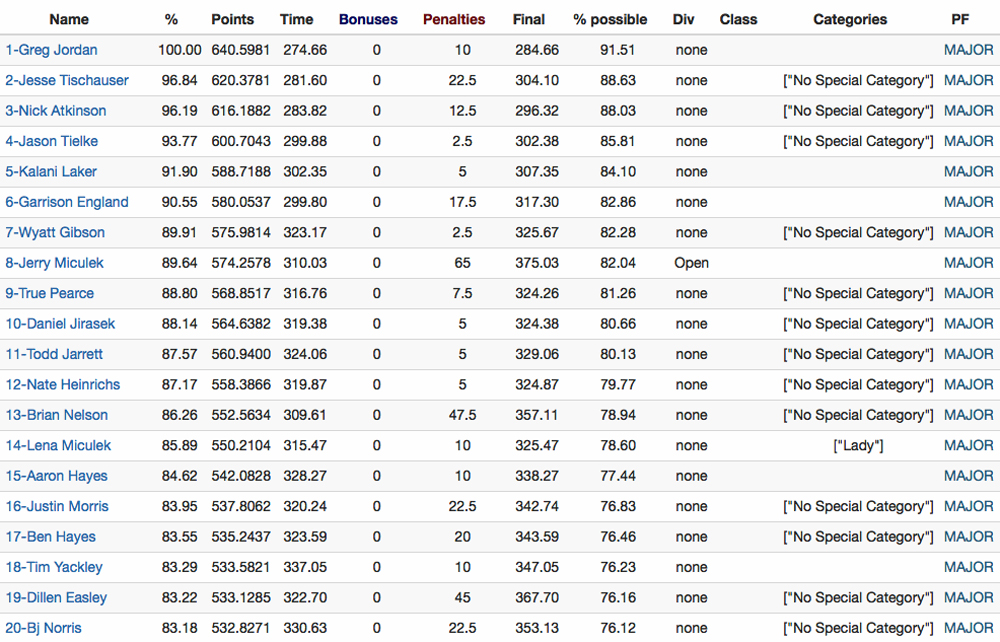Image resolution: width=1000 pixels, height=642 pixels.
Task: Open competitor 13-Brian Nelson
Action: (57, 415)
